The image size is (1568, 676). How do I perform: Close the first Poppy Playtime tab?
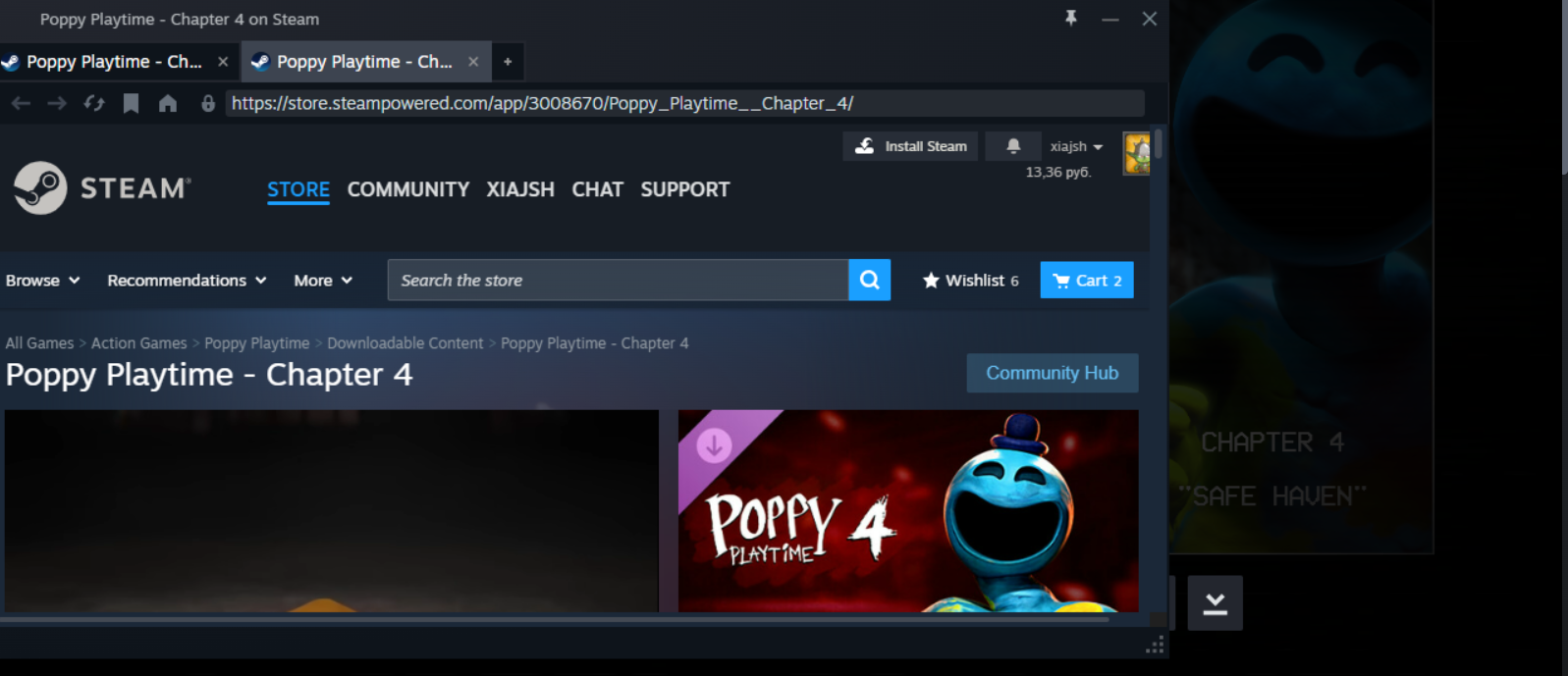[x=223, y=61]
